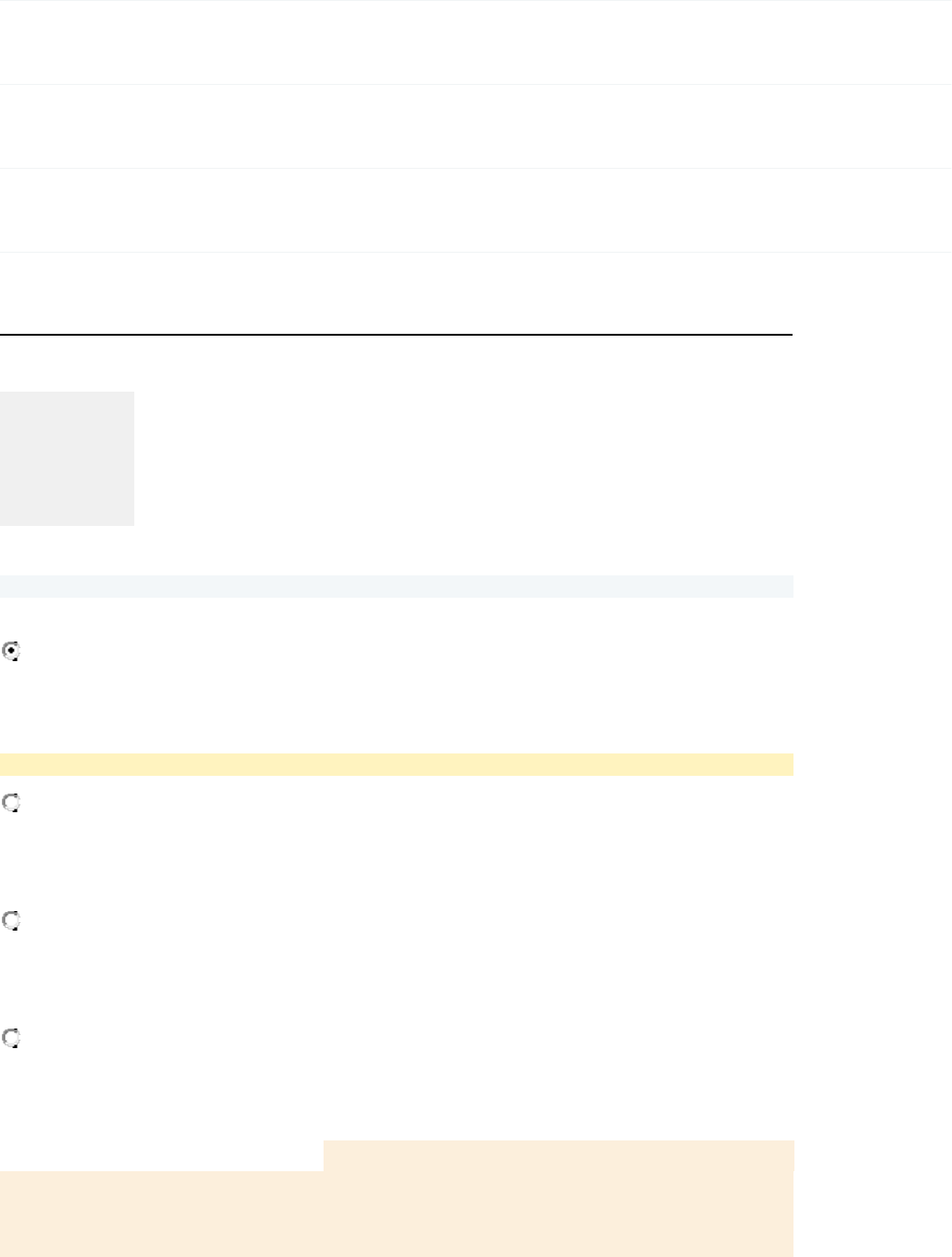Click blank label area beside third radio
Image resolution: width=952 pixels, height=1257 pixels.
(186, 921)
